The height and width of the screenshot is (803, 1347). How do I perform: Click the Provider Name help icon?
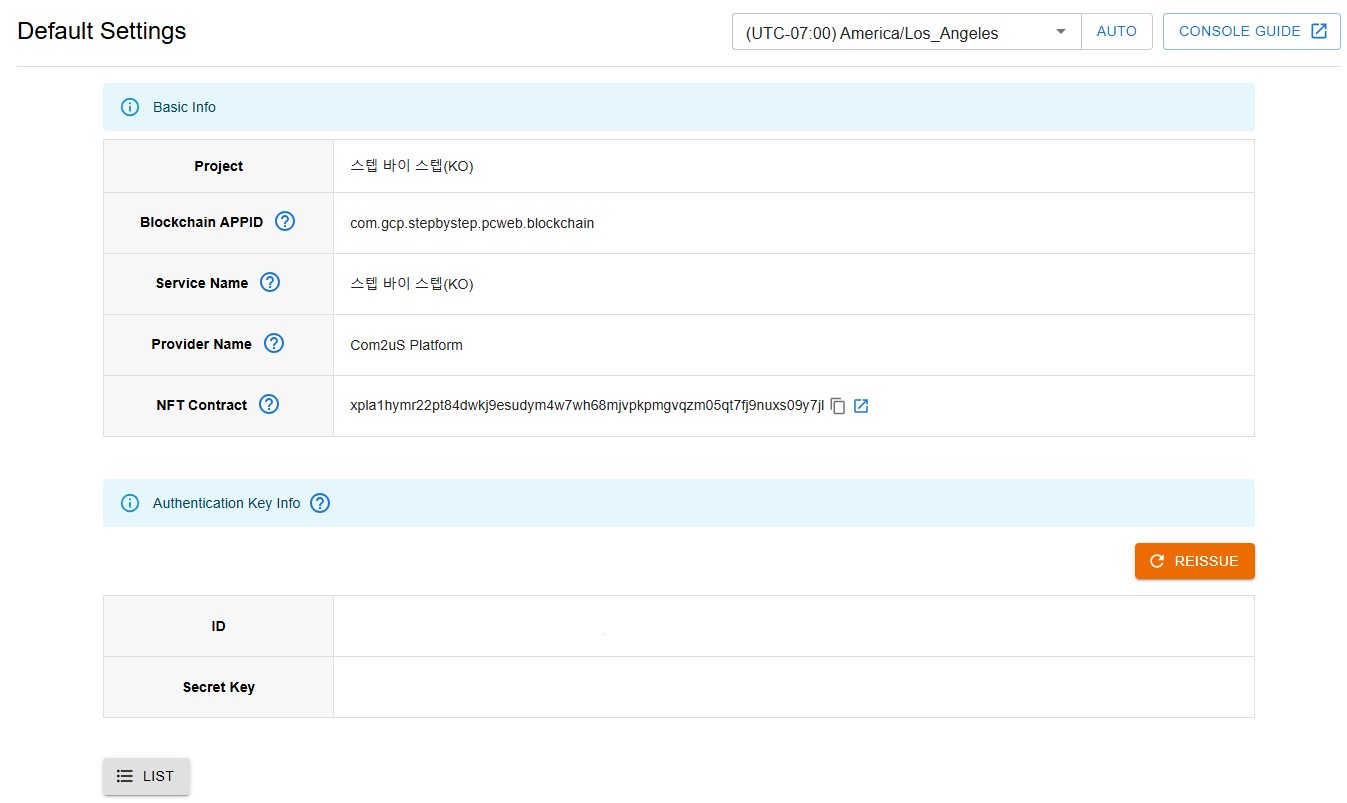coord(273,344)
